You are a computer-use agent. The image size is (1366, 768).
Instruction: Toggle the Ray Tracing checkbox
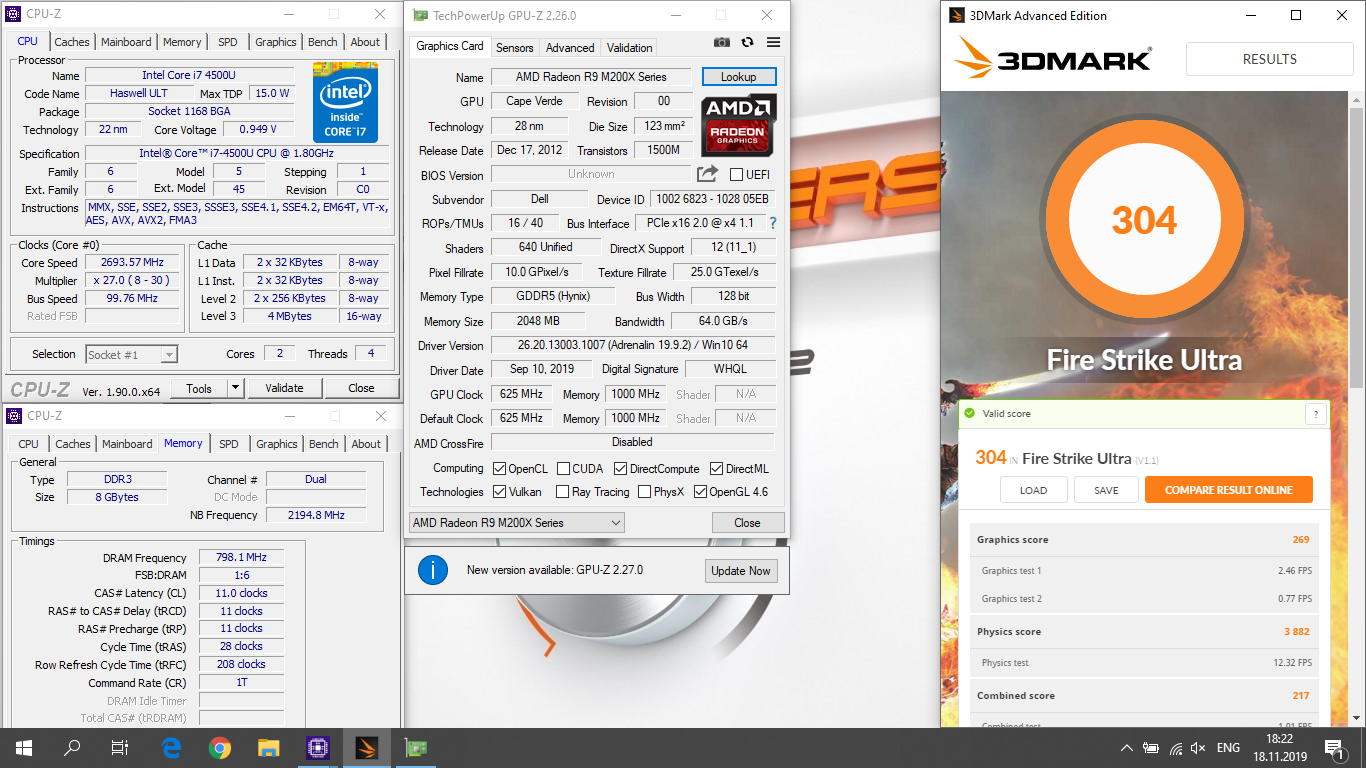click(564, 491)
